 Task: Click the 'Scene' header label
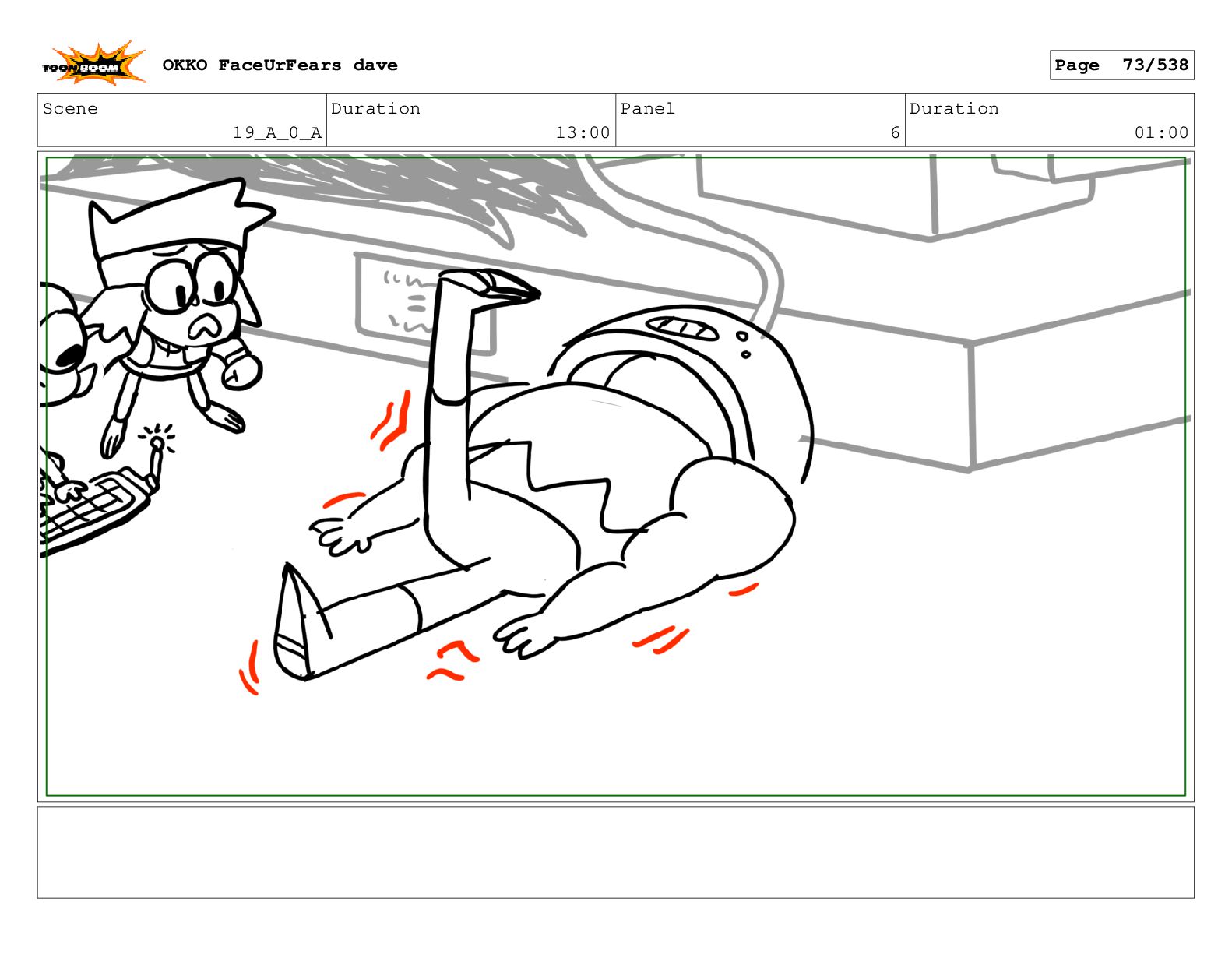click(70, 109)
